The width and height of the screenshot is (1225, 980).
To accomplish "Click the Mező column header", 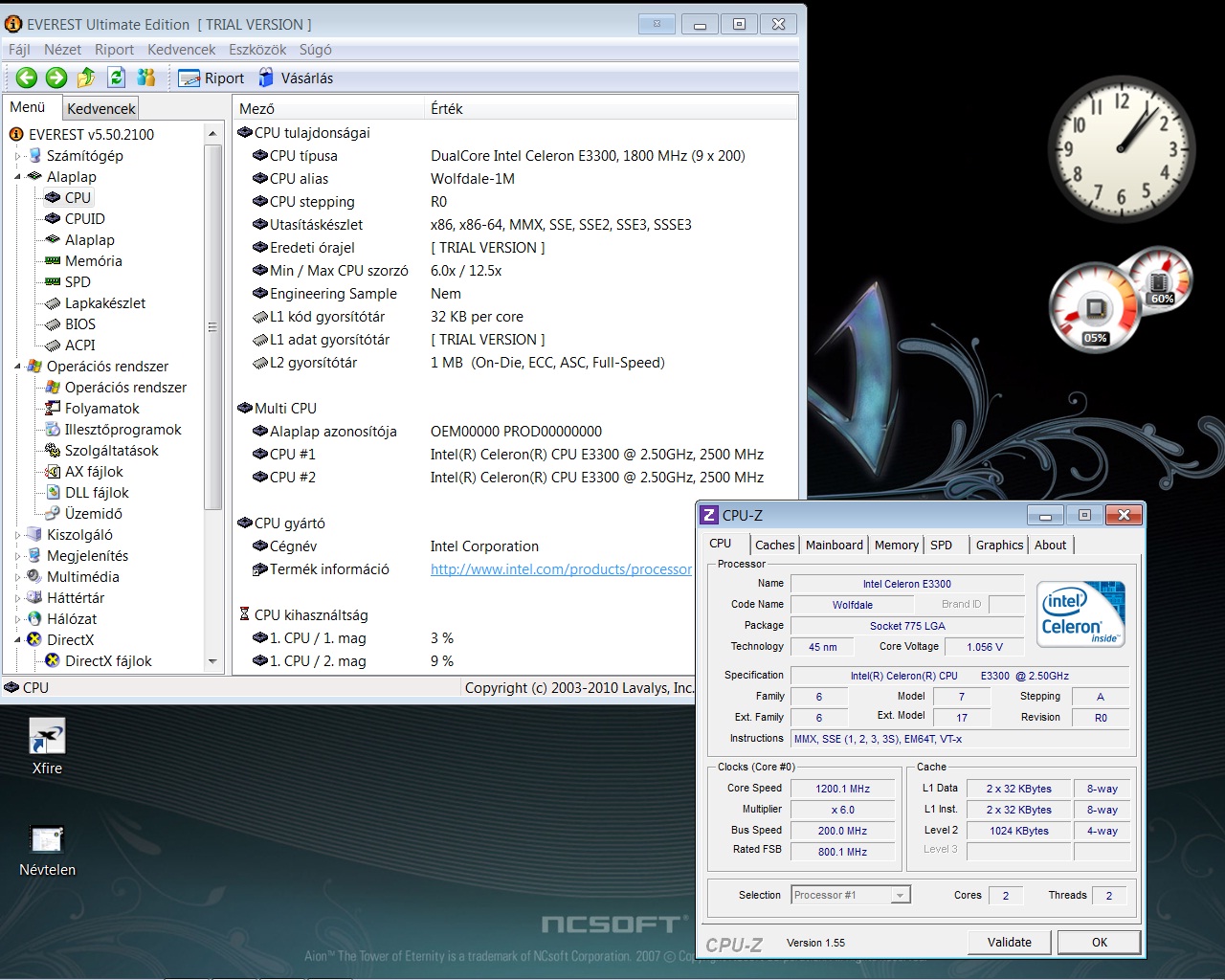I will (328, 109).
